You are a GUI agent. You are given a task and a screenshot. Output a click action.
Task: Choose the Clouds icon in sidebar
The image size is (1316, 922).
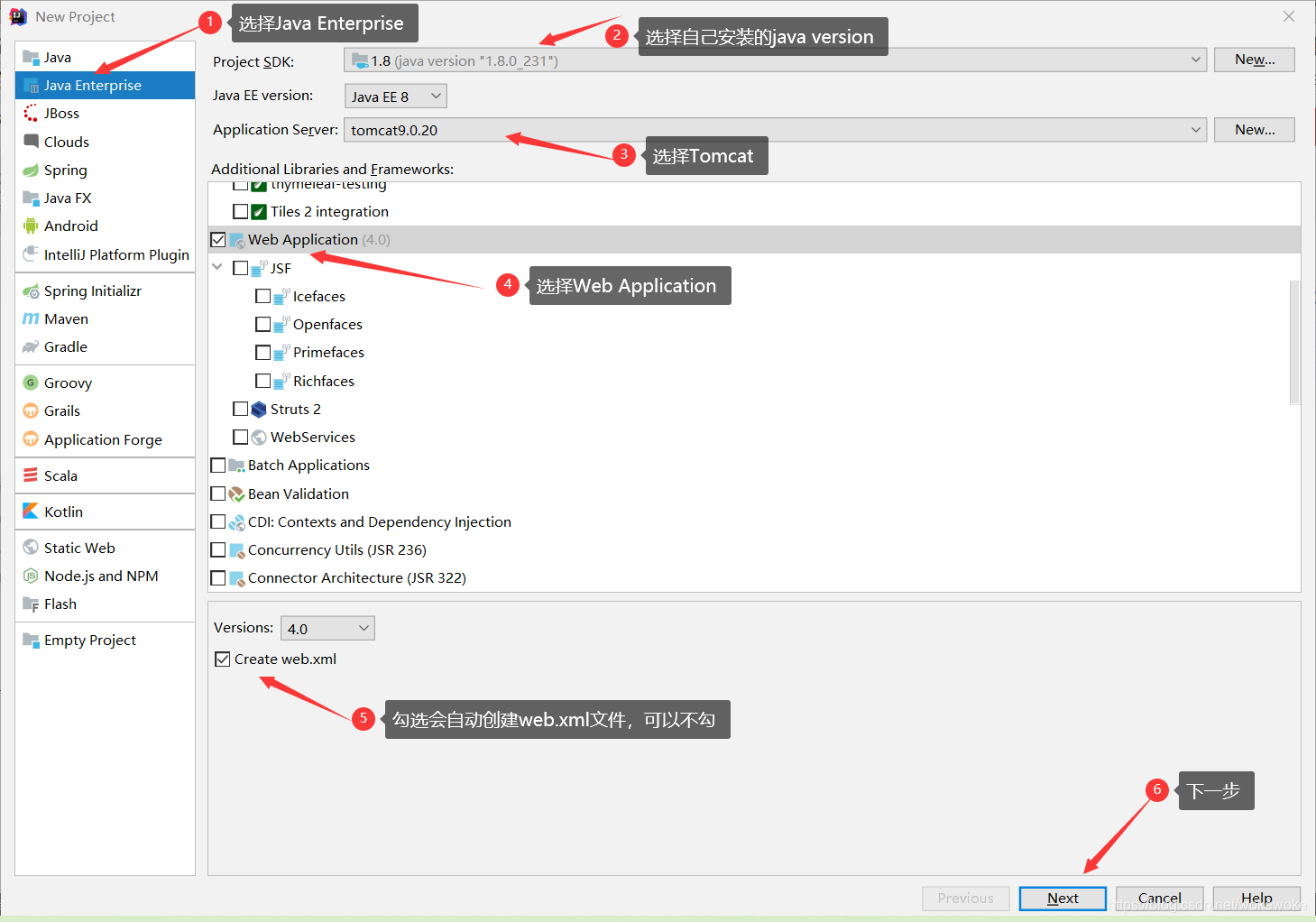31,142
